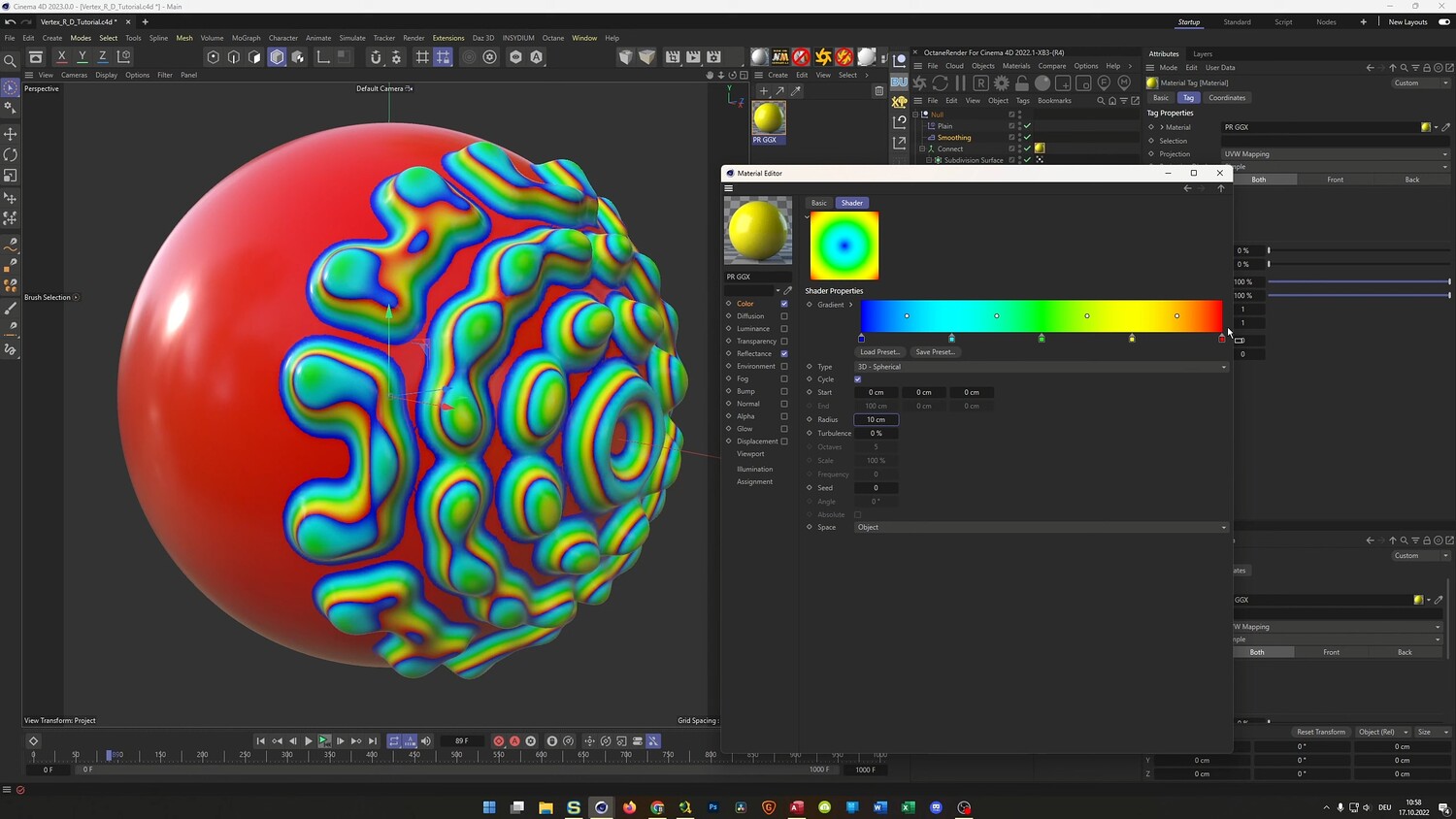The height and width of the screenshot is (819, 1456).
Task: Open the Object (Rel) coordinates dropdown
Action: [x=1383, y=732]
